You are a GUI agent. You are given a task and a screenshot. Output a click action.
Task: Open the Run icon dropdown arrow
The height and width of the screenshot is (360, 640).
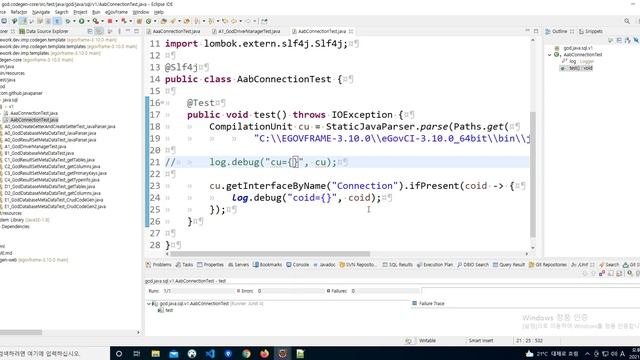tap(88, 21)
